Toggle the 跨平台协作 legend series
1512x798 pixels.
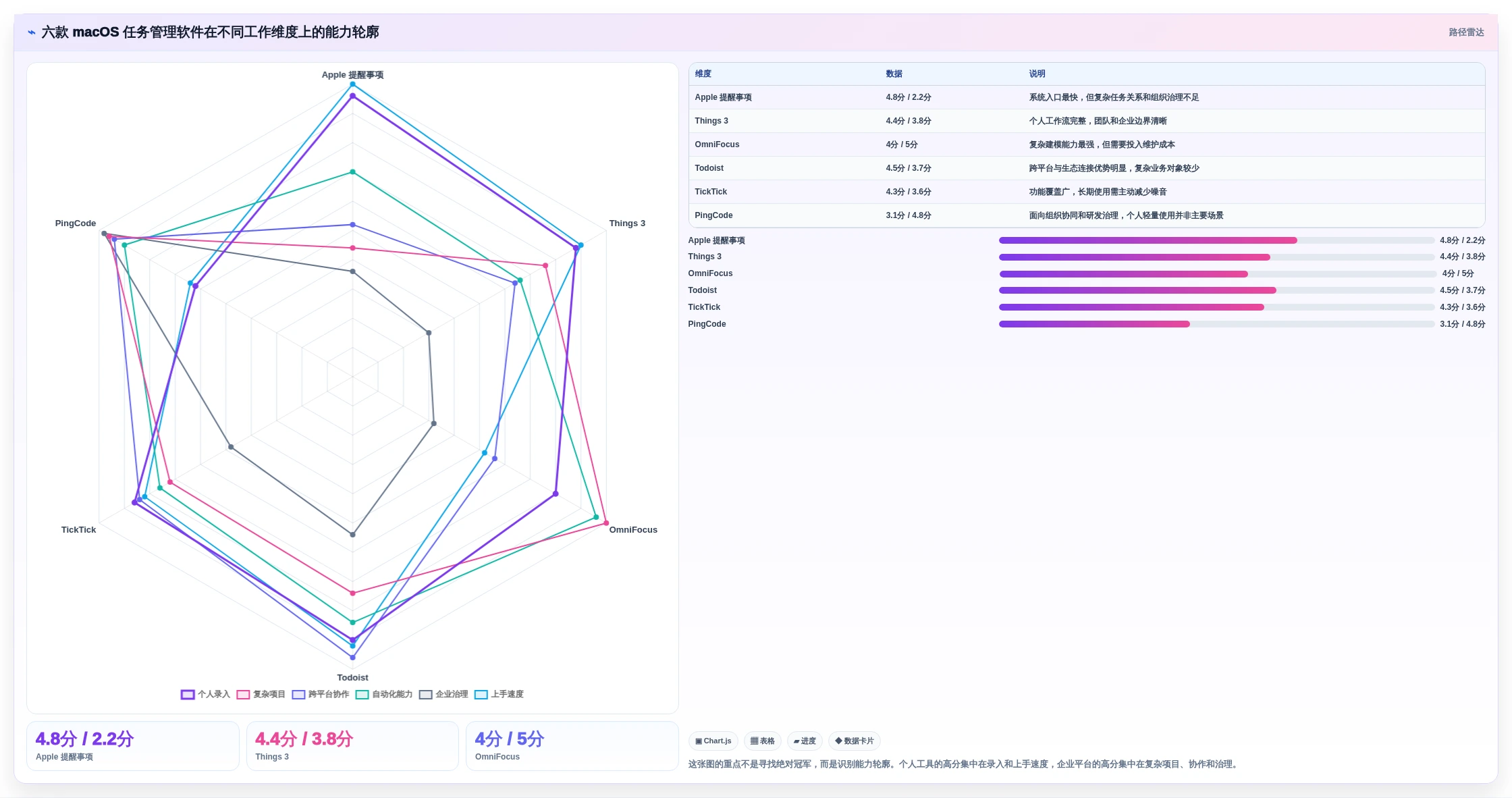(321, 694)
